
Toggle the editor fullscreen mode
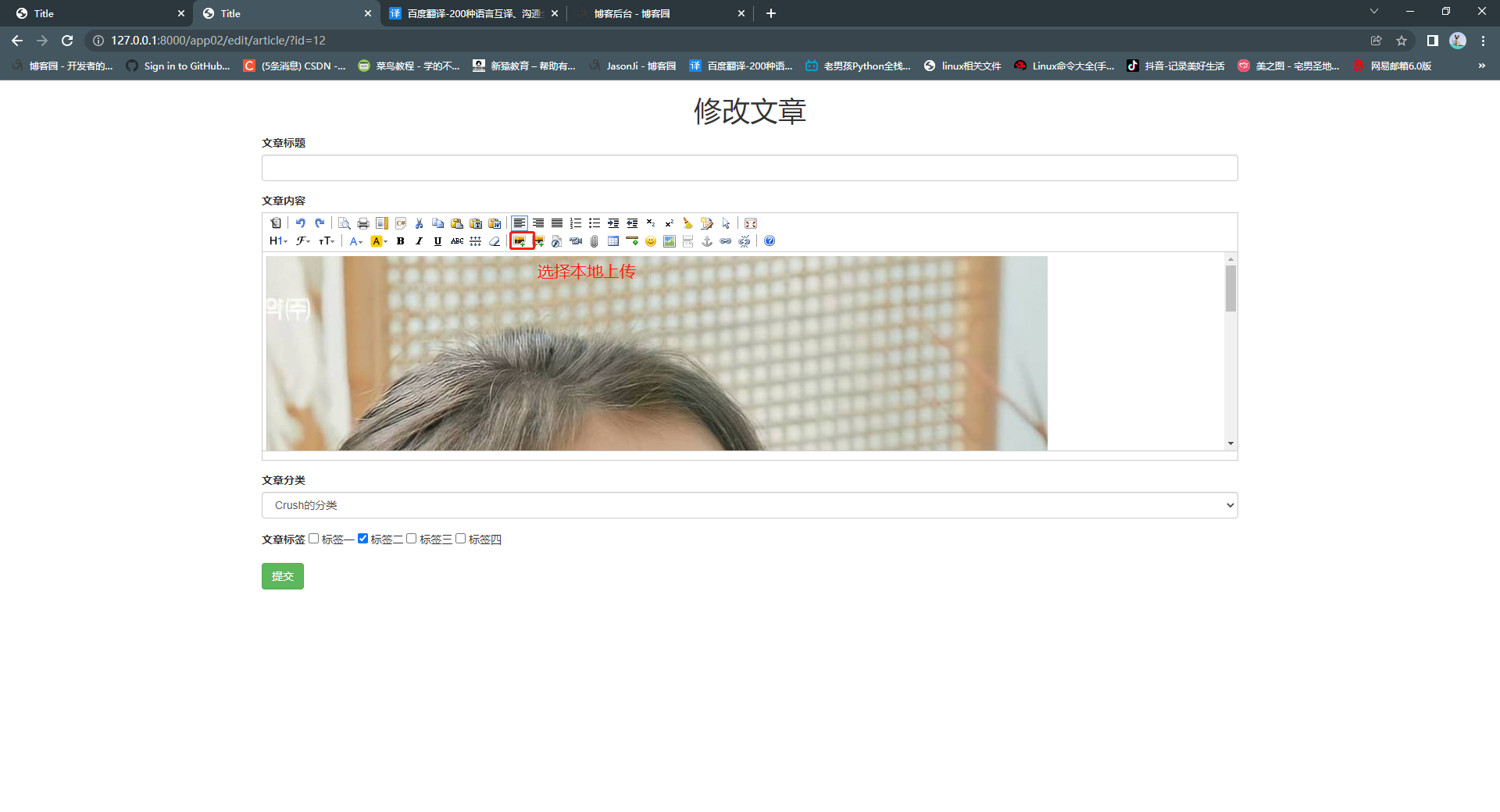[750, 223]
